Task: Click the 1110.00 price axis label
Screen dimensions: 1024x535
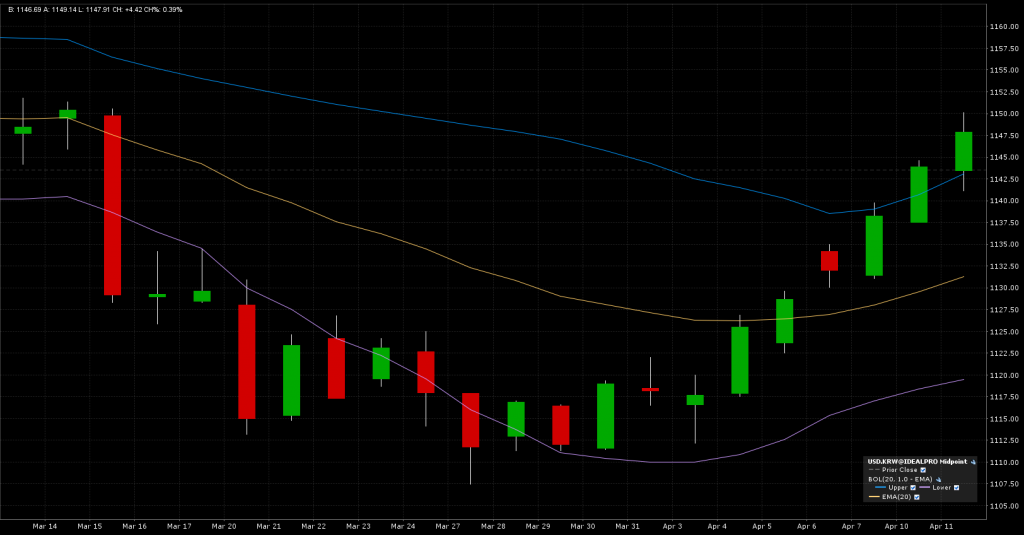Action: point(1004,462)
